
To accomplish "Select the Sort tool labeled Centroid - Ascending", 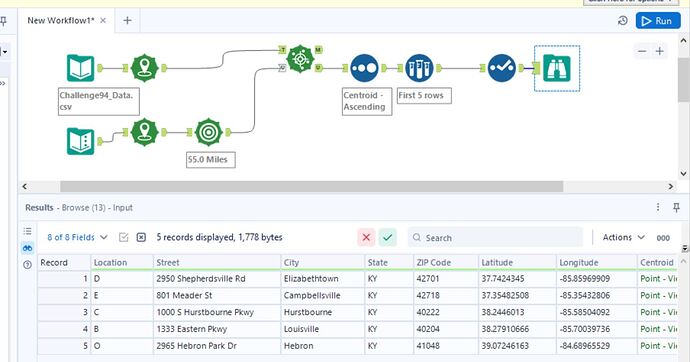I will point(364,68).
